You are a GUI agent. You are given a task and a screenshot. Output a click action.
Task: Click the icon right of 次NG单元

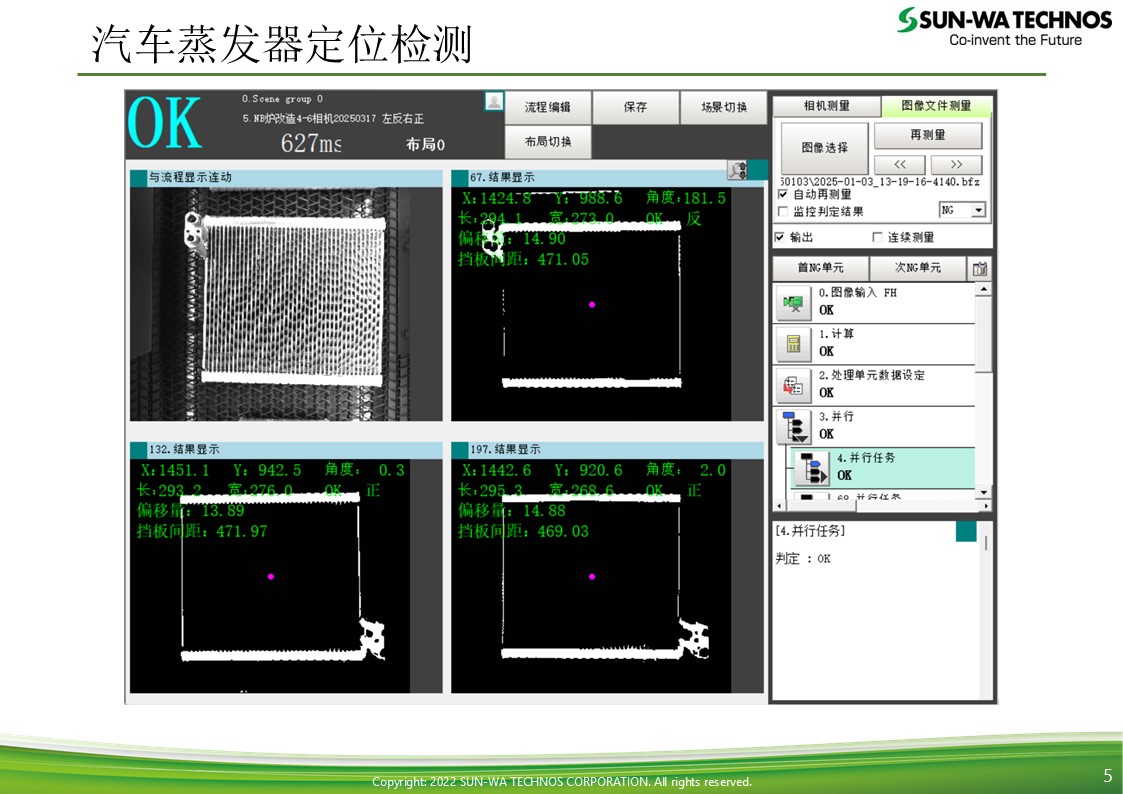(x=979, y=268)
